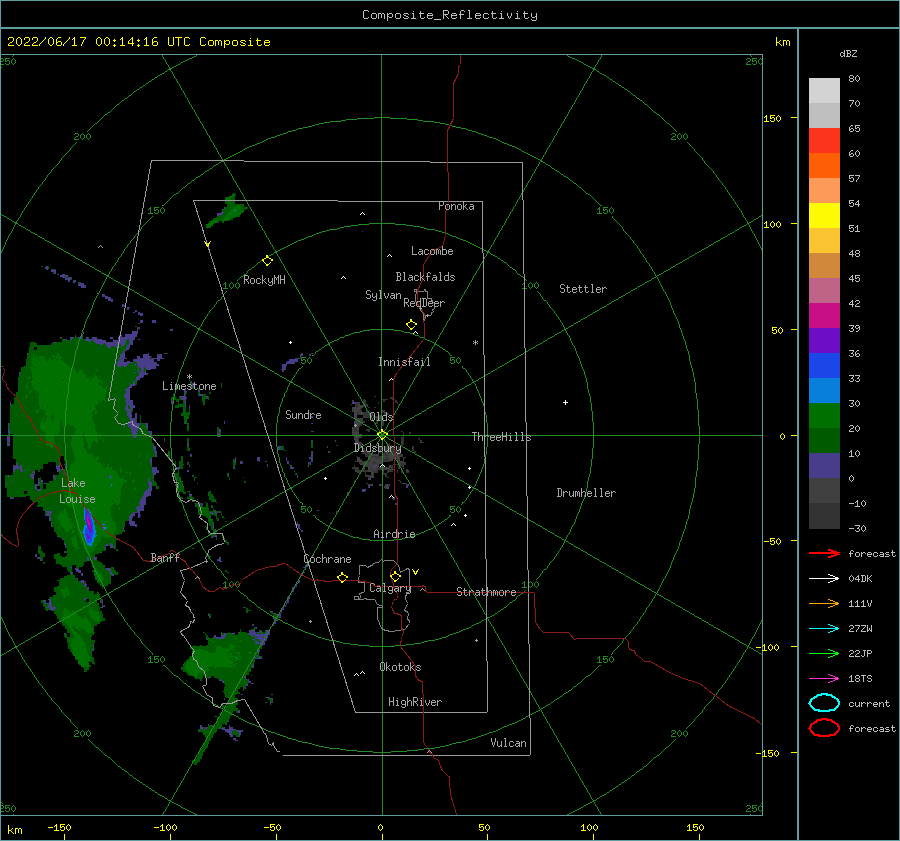Click the Didsbury label
This screenshot has height=841, width=900.
378,448
